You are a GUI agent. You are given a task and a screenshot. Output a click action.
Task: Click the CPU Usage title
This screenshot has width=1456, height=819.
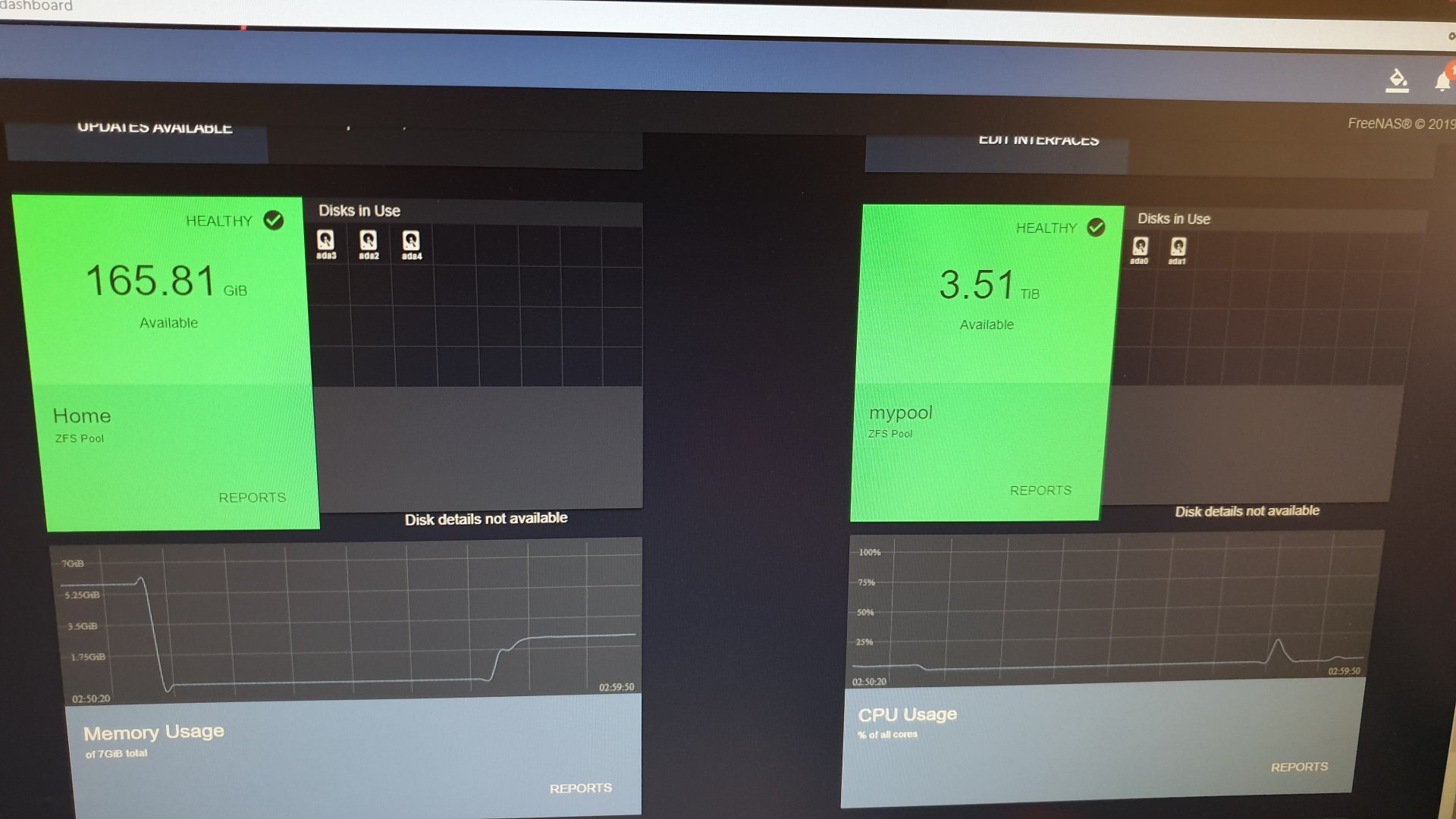[x=908, y=714]
